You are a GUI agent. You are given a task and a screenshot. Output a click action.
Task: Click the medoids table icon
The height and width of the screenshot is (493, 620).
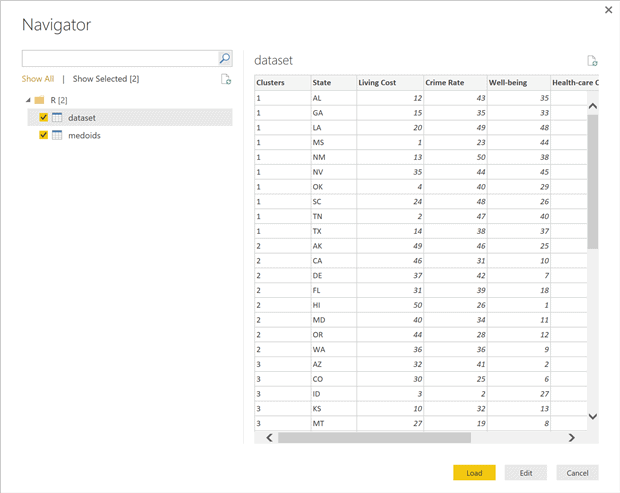57,135
